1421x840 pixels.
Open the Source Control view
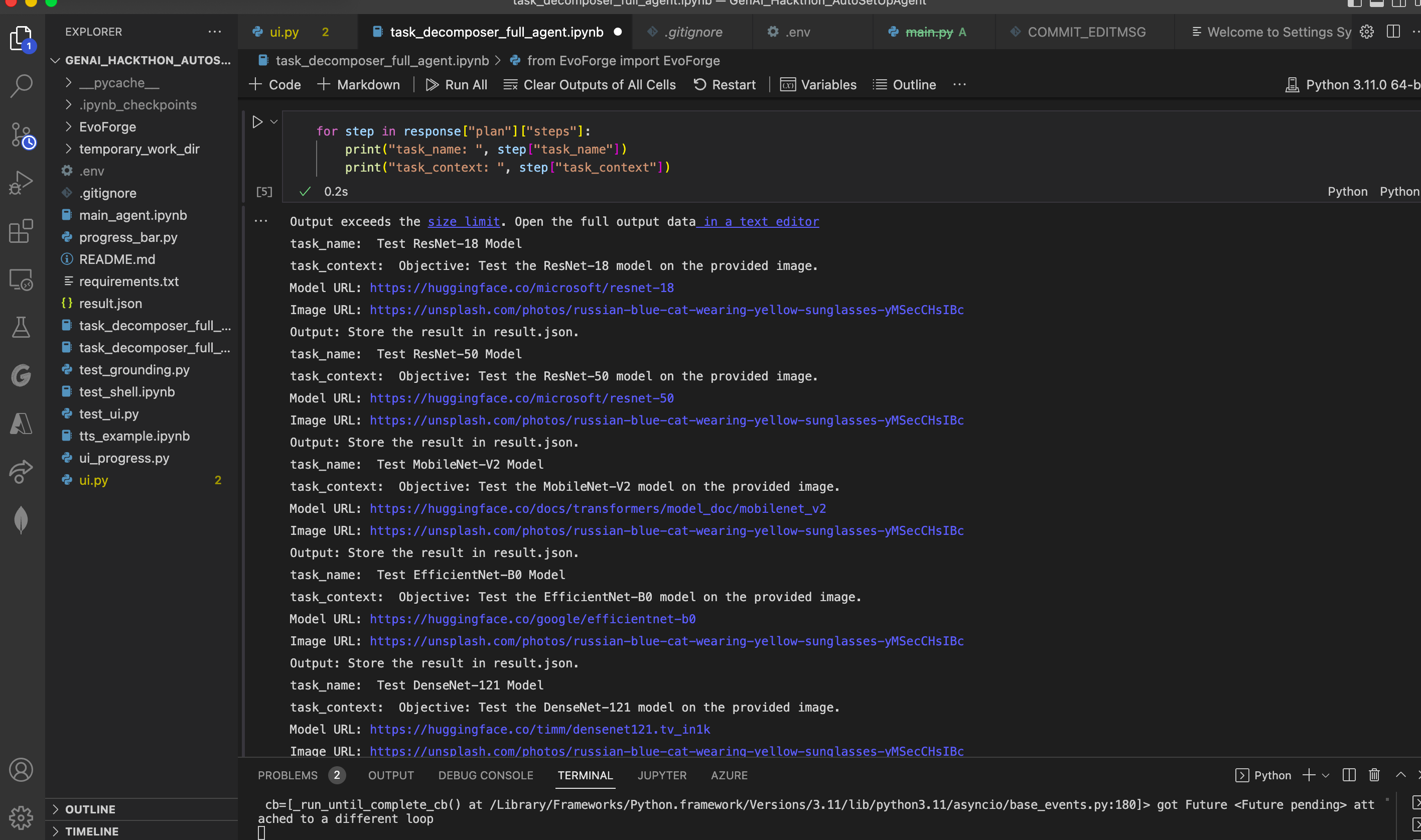pyautogui.click(x=21, y=134)
